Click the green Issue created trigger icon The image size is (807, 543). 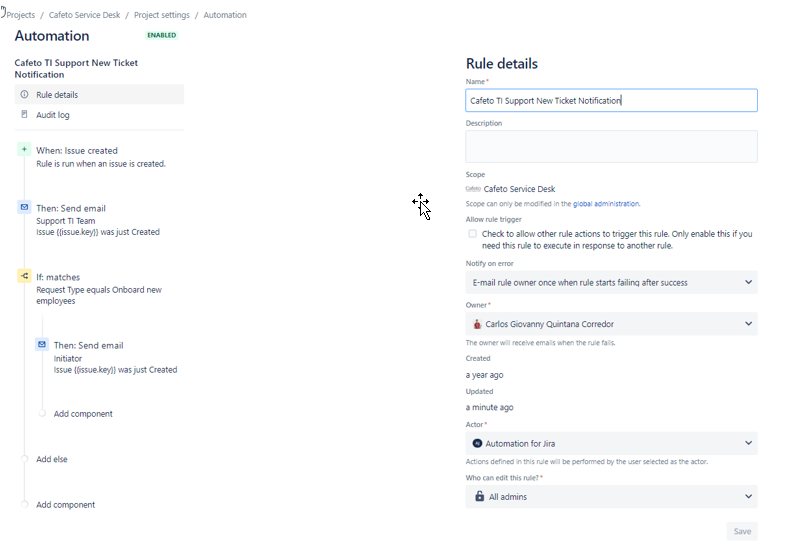24,149
